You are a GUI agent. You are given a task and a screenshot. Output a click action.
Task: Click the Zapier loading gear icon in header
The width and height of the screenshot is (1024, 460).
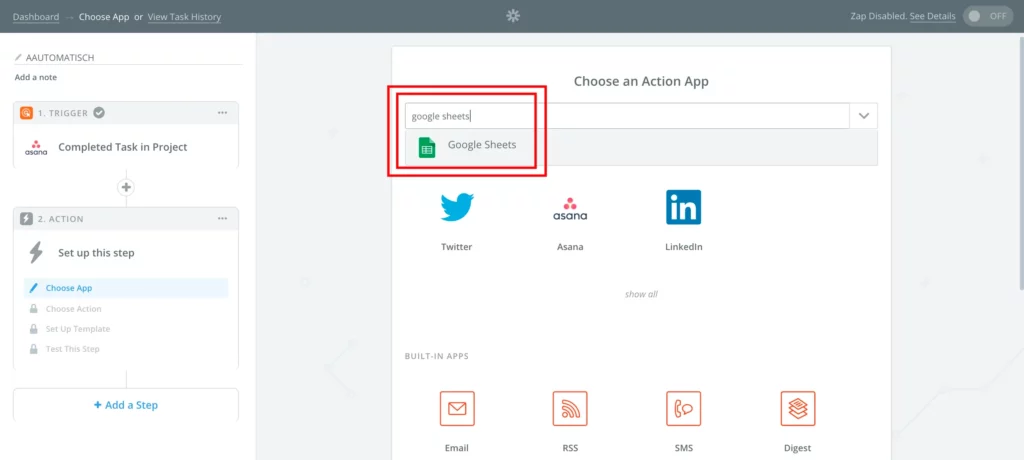point(513,16)
